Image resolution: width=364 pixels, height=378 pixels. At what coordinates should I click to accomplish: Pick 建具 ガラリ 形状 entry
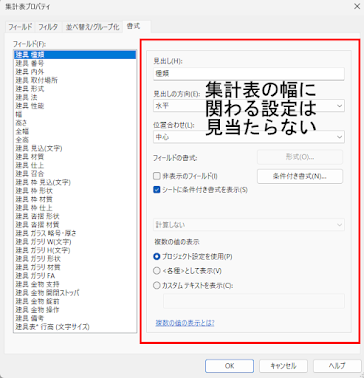(75, 259)
